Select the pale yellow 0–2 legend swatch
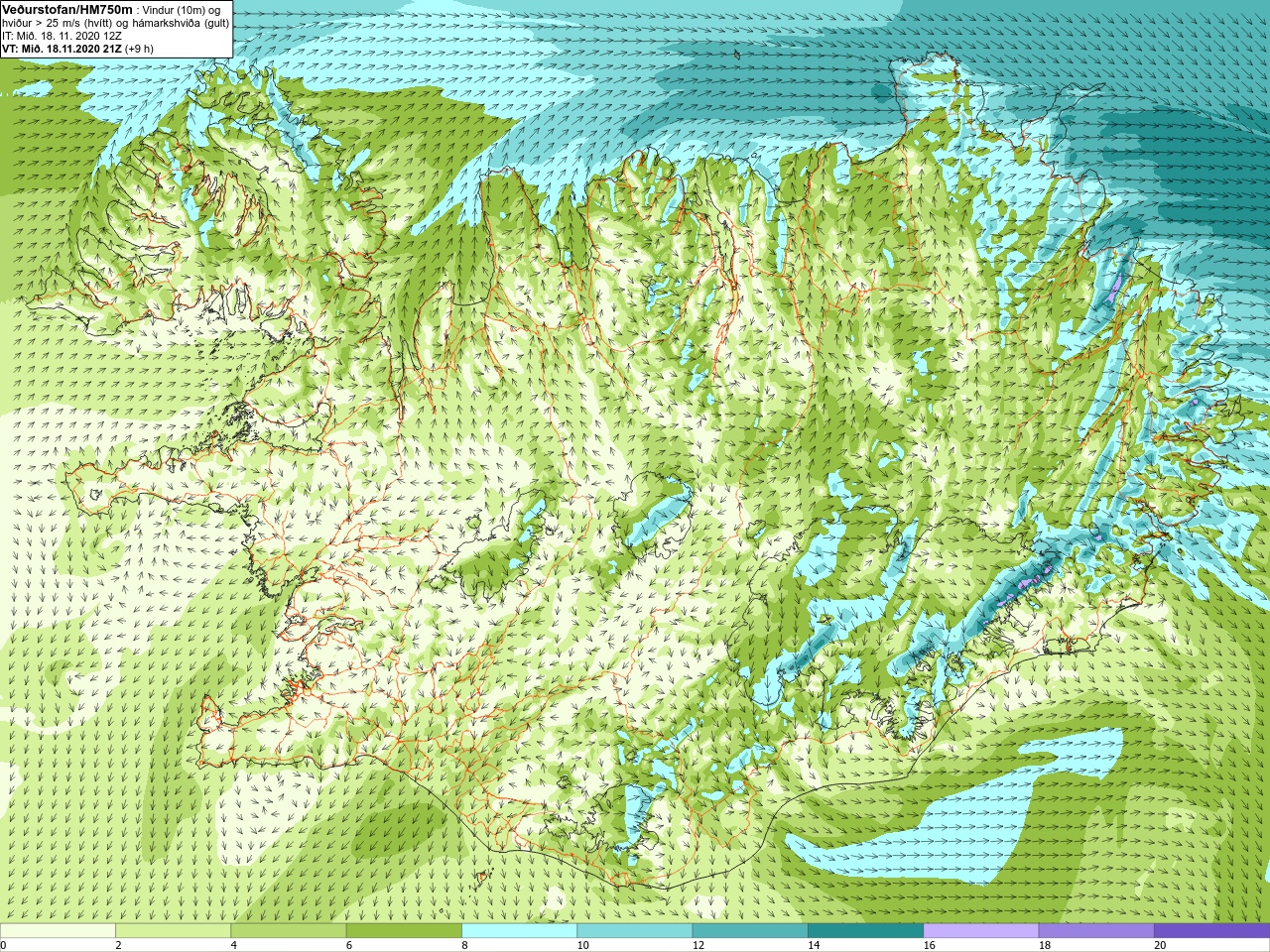The image size is (1270, 952). (58, 931)
